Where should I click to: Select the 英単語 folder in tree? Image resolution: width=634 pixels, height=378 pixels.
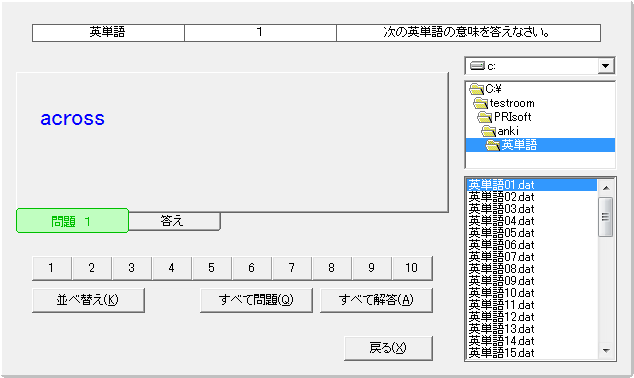540,145
